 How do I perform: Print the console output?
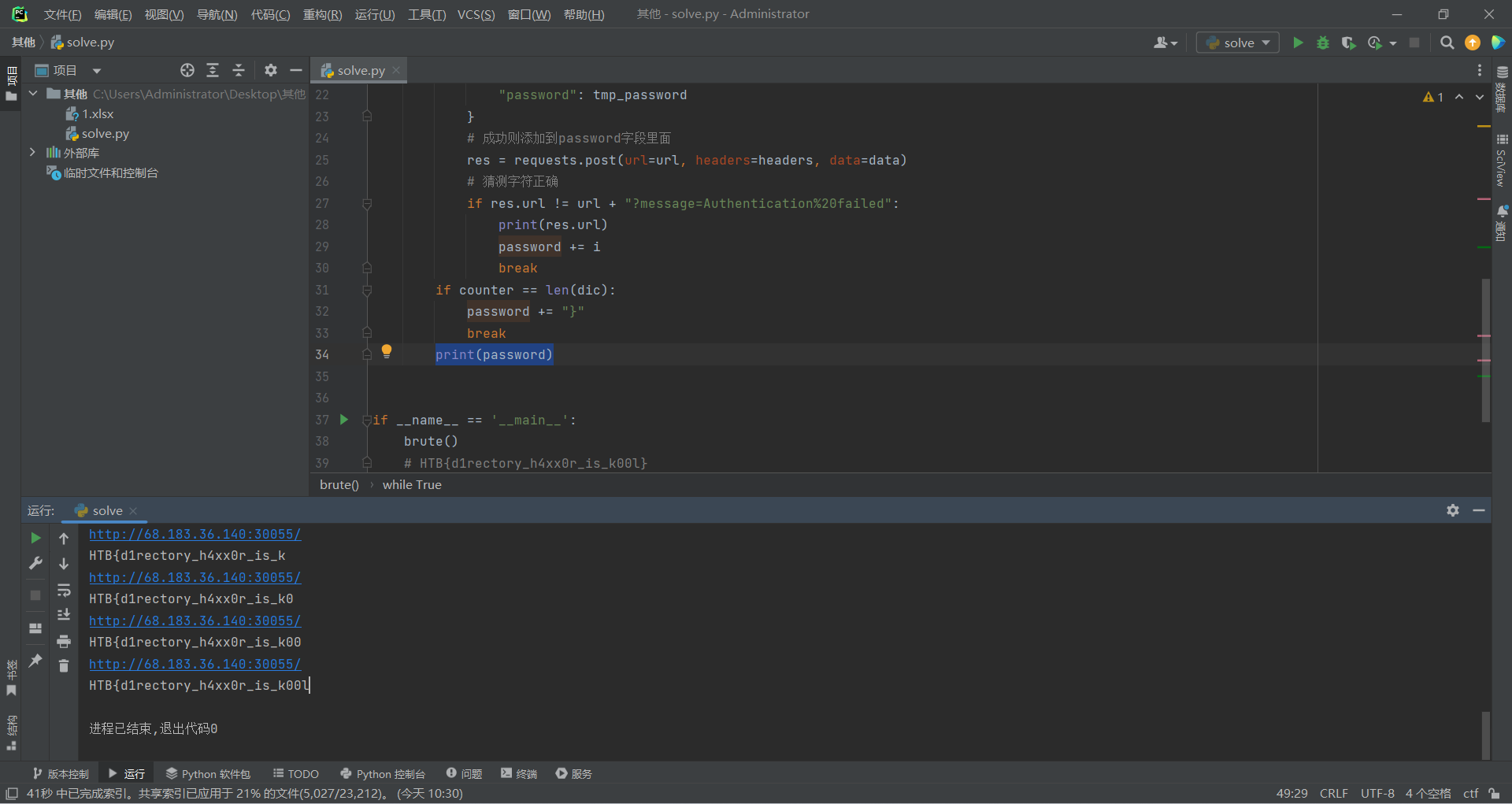pyautogui.click(x=64, y=641)
